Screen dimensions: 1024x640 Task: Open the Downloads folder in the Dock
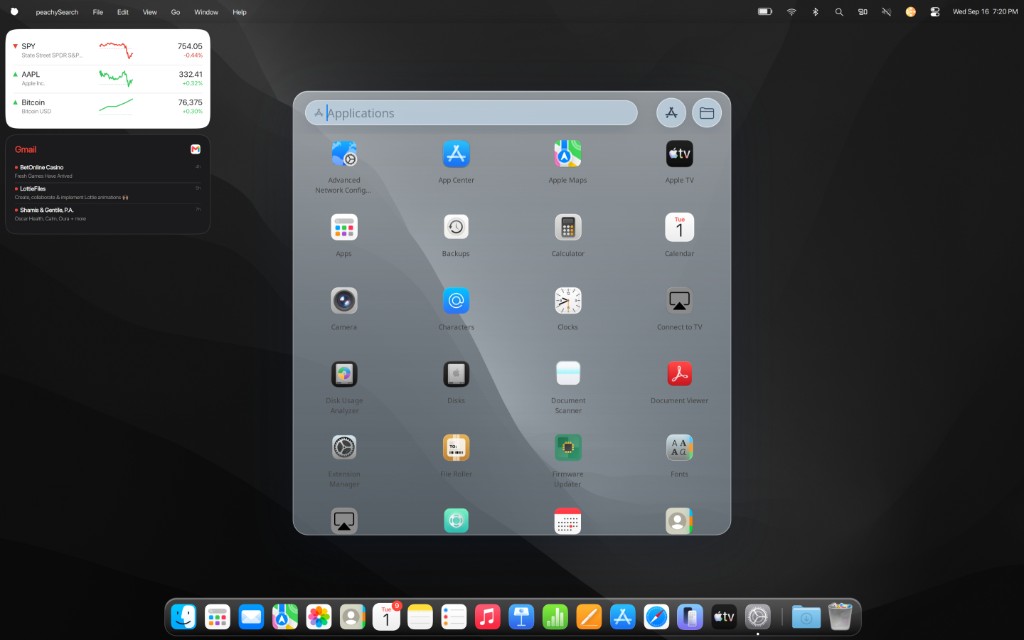[x=806, y=616]
